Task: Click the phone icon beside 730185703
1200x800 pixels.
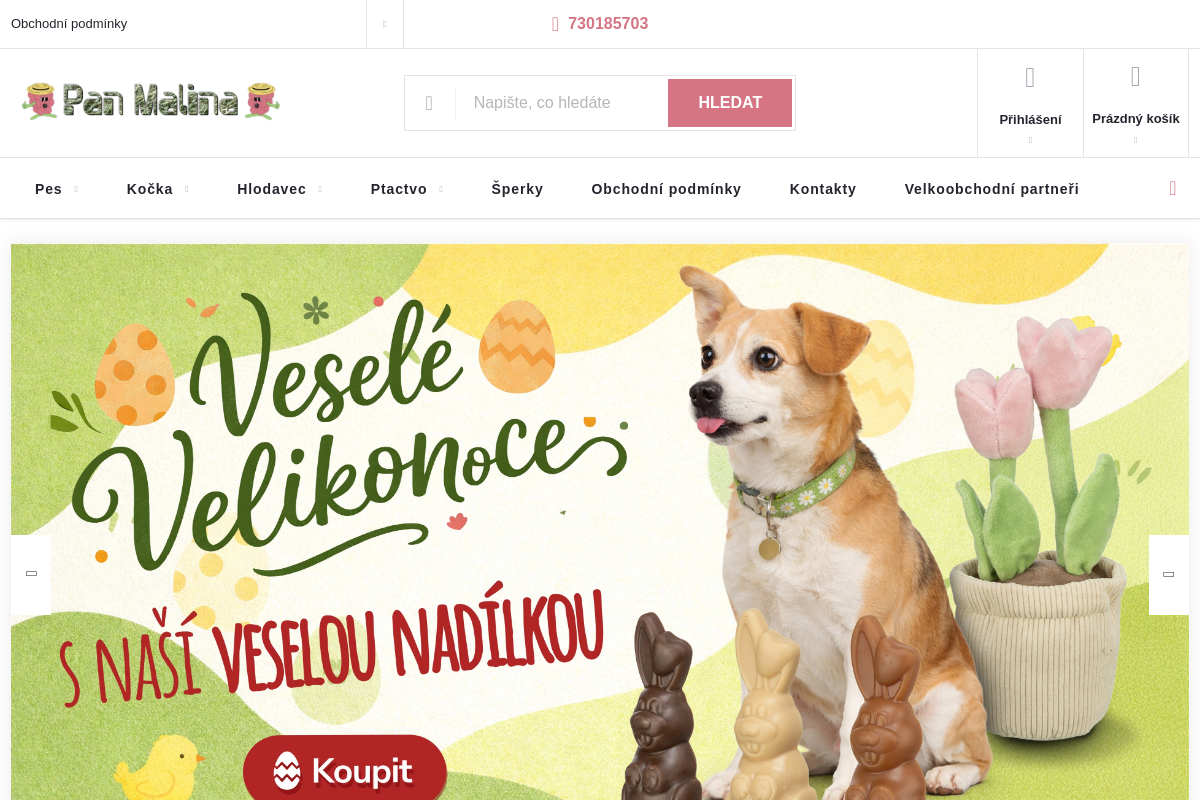Action: tap(555, 24)
